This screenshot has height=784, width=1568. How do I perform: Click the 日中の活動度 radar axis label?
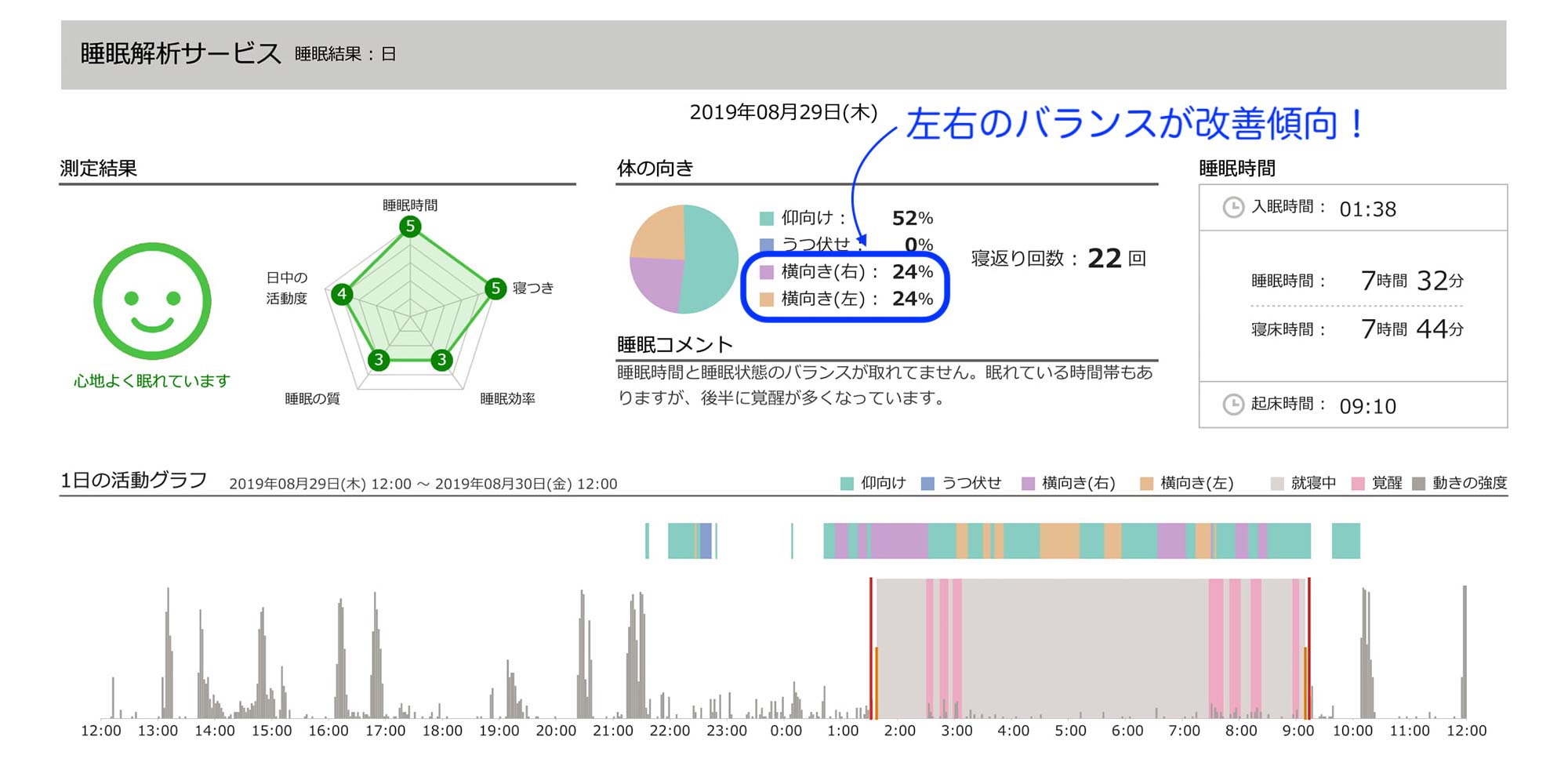(287, 288)
